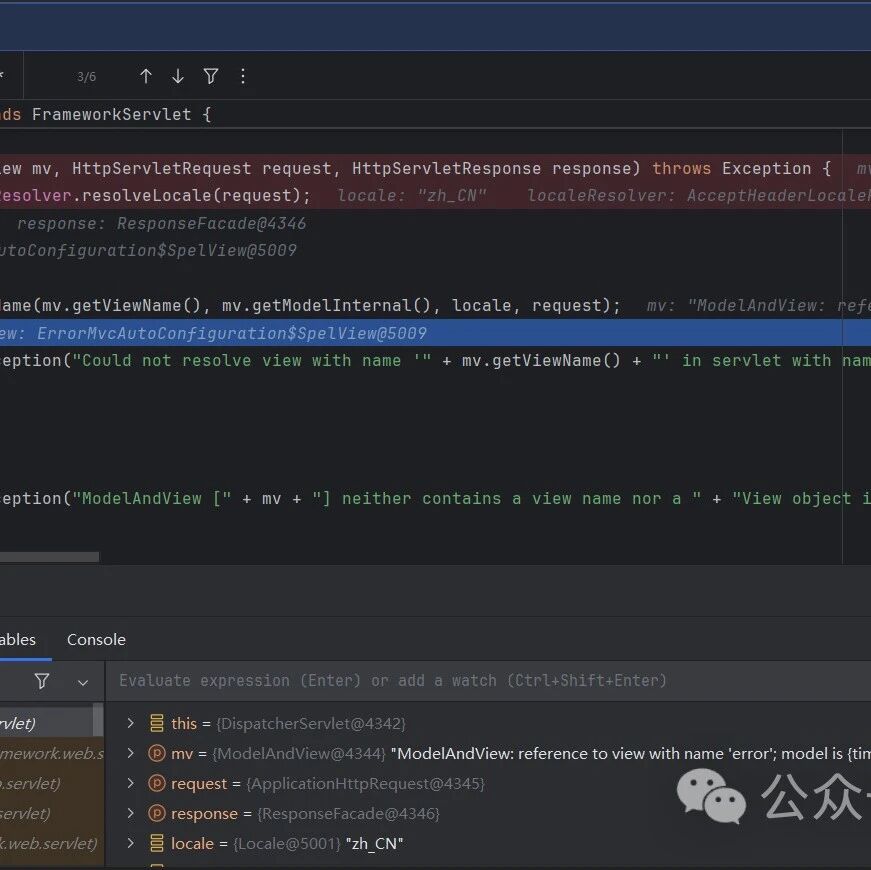Click the 'throws' keyword in method signature
This screenshot has width=871, height=870.
682,168
